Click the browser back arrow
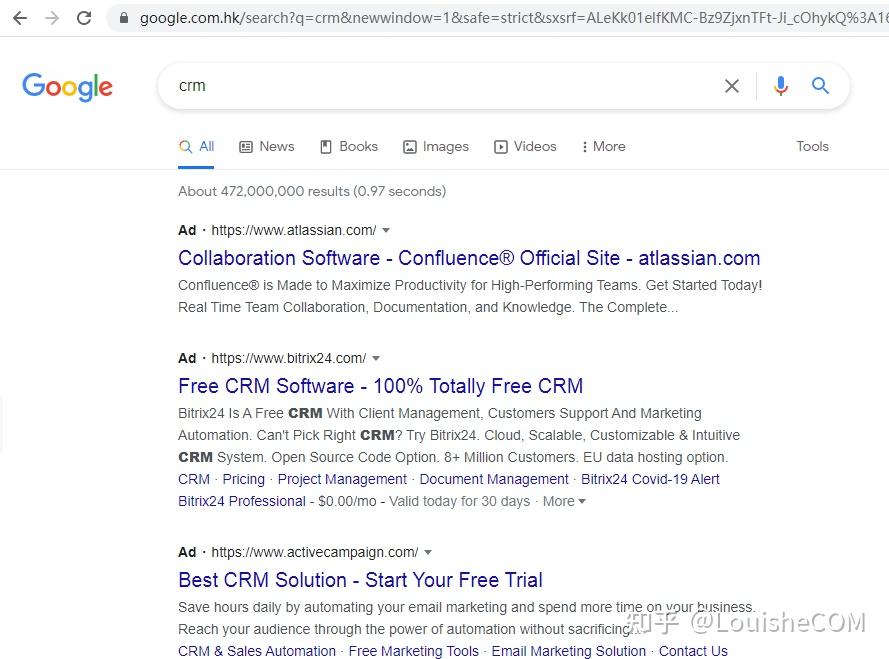The height and width of the screenshot is (659, 889). pyautogui.click(x=18, y=17)
